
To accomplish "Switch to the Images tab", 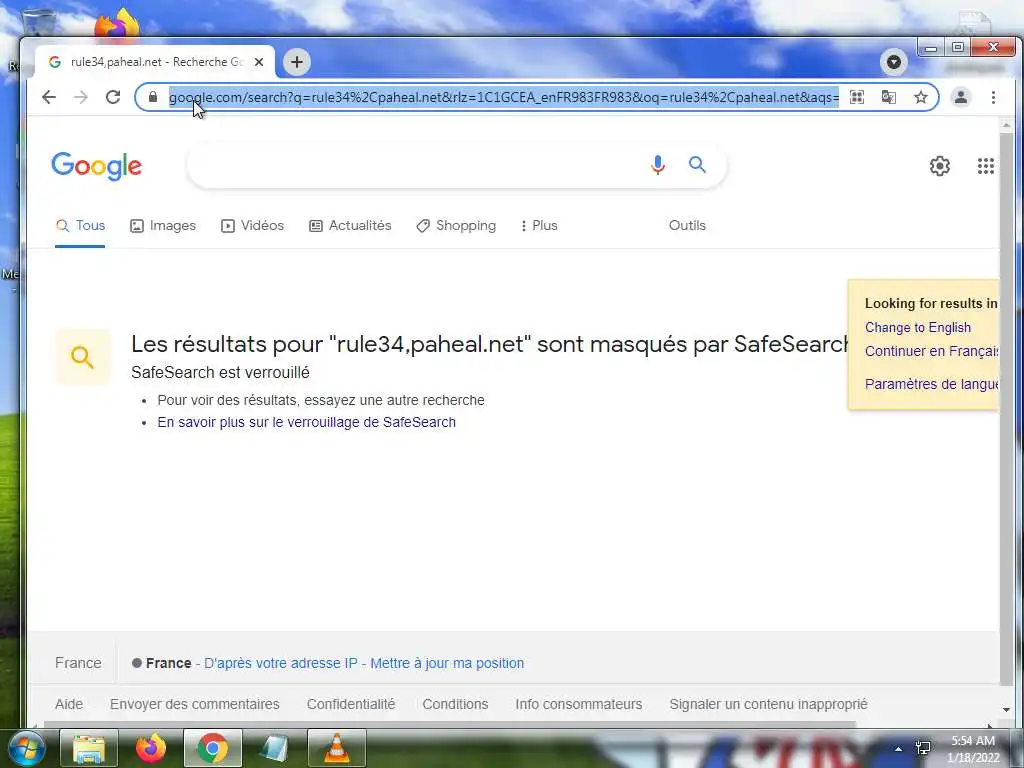I will pos(163,225).
